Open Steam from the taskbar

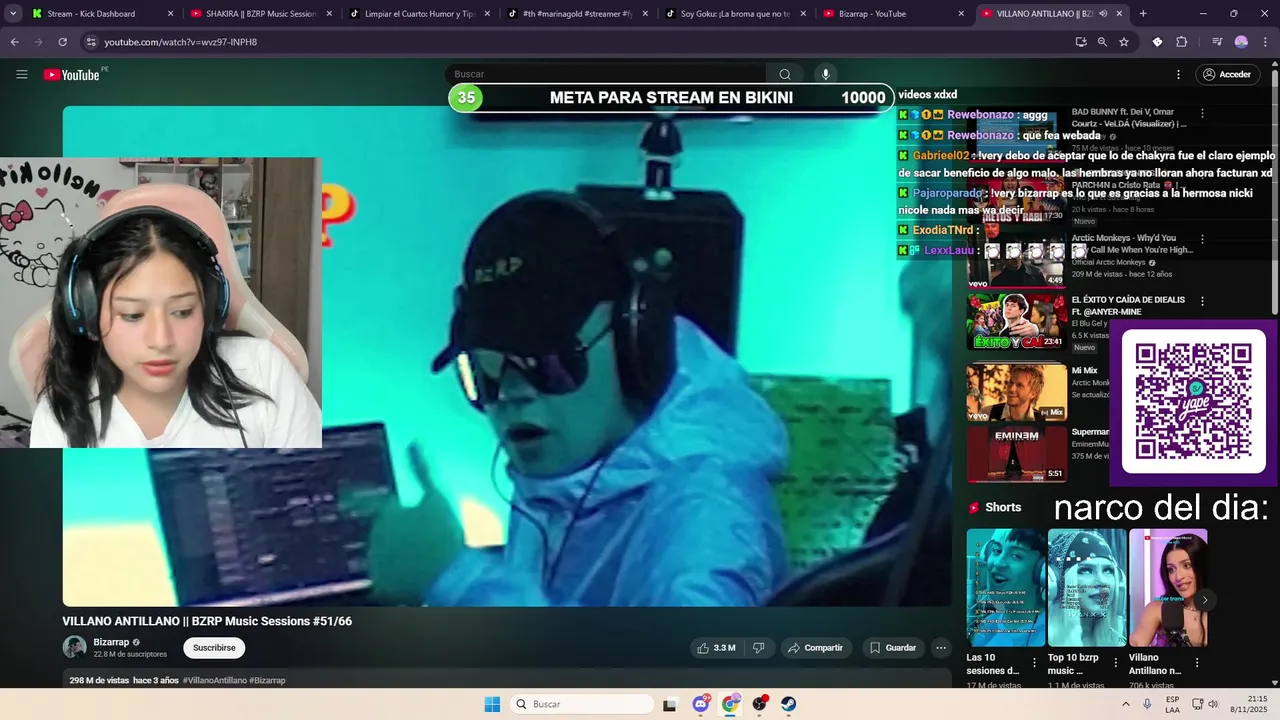point(789,704)
